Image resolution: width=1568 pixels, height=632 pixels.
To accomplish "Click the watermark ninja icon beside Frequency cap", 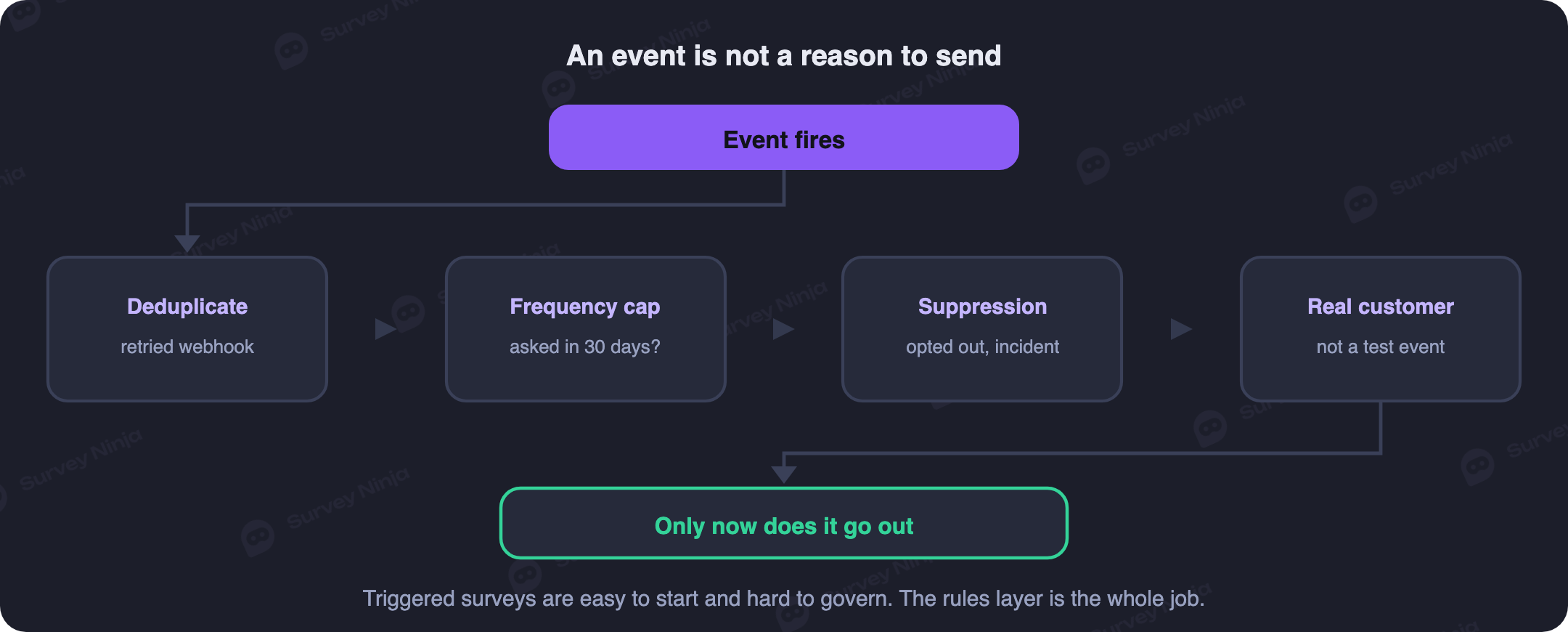I will pyautogui.click(x=408, y=314).
